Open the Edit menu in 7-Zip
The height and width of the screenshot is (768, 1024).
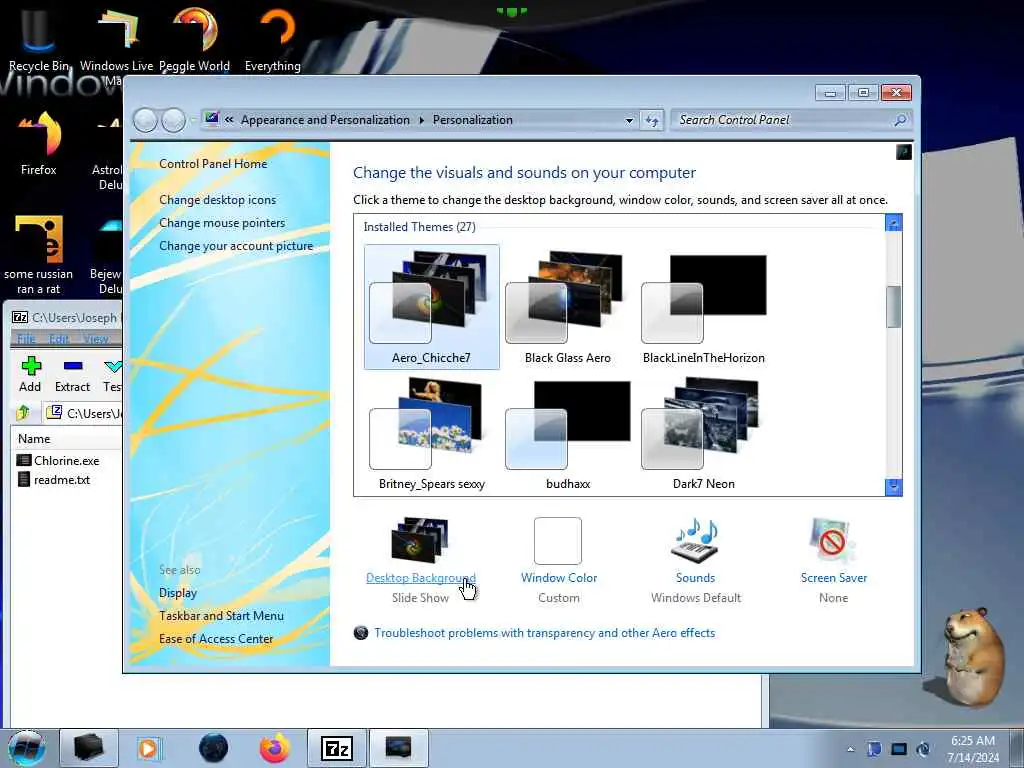(59, 339)
